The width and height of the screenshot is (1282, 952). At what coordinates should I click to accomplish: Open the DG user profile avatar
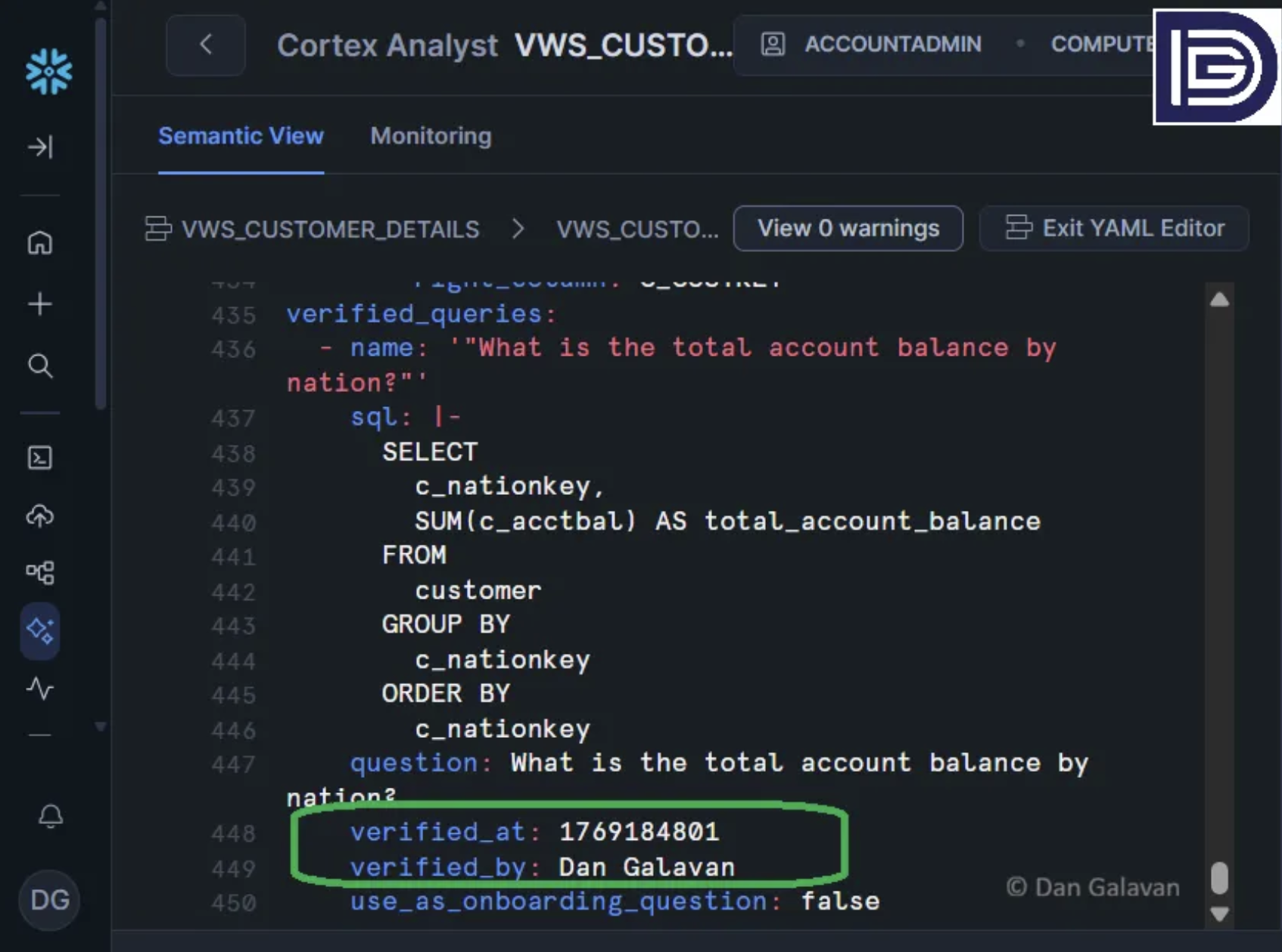coord(50,900)
